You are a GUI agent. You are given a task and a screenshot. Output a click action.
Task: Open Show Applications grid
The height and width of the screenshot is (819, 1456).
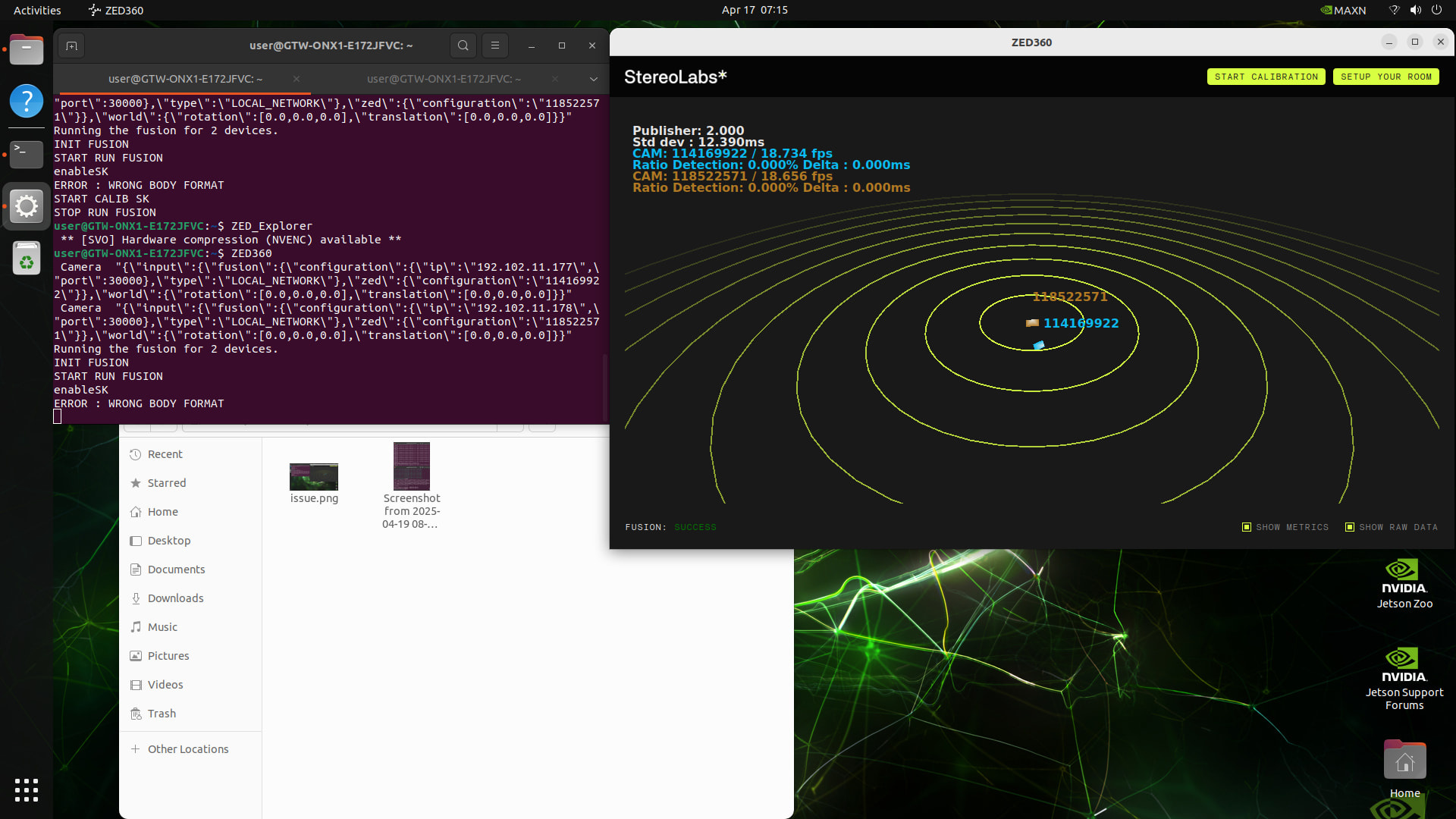[27, 789]
